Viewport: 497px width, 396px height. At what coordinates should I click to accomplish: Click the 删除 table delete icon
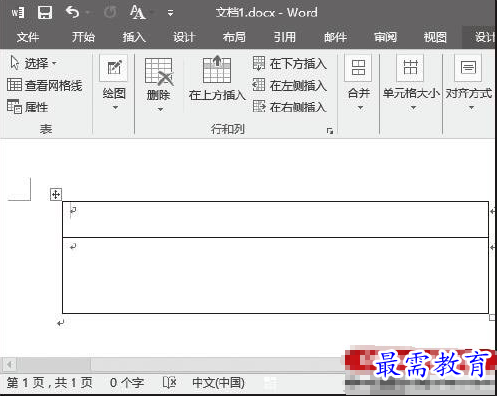click(x=159, y=71)
